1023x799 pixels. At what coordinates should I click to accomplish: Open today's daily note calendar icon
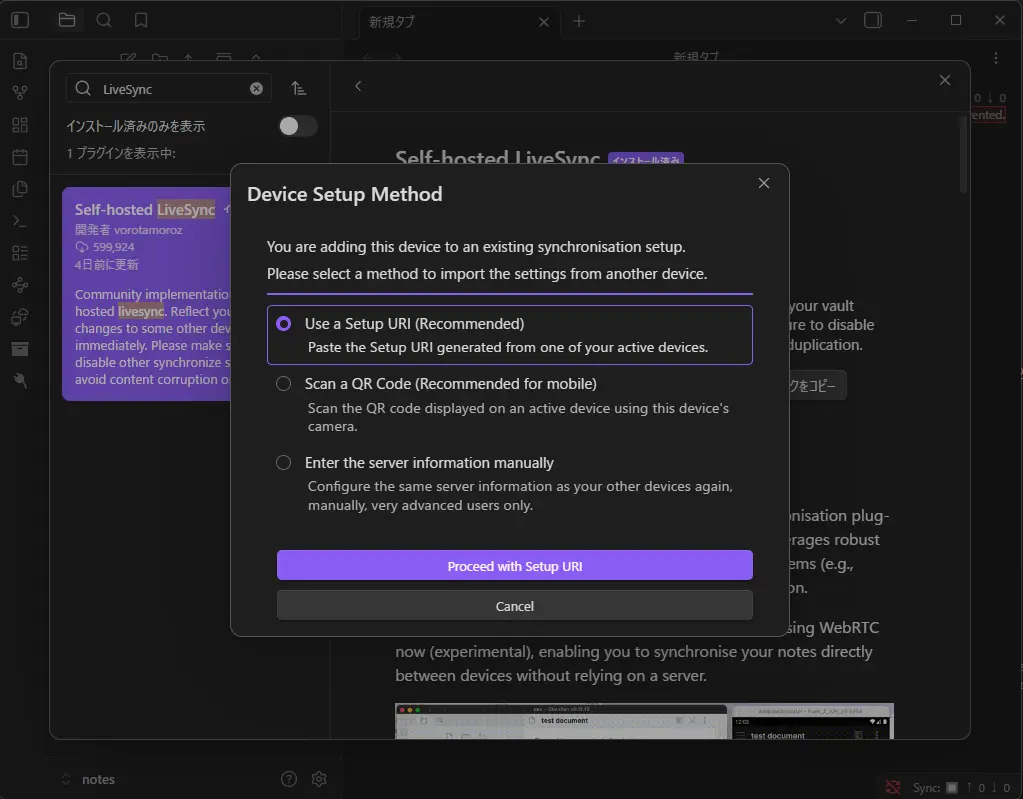[x=20, y=157]
